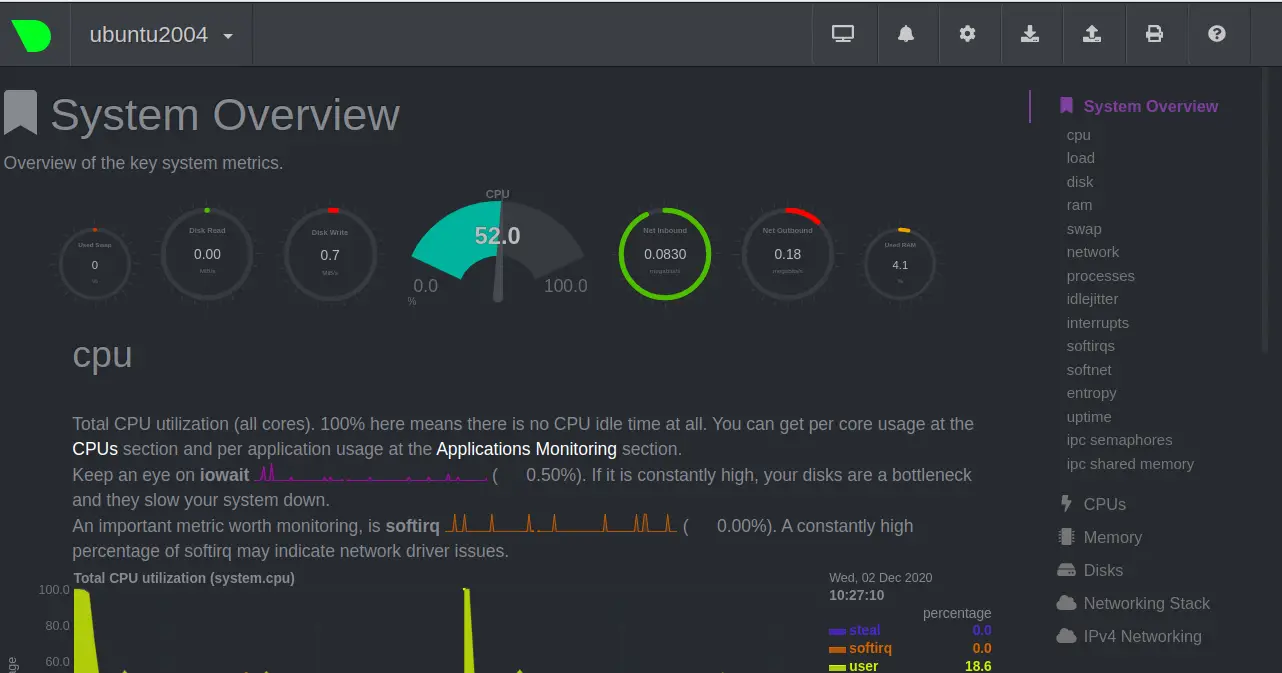
Task: Open the ubuntu2004 node dropdown
Action: pos(161,34)
